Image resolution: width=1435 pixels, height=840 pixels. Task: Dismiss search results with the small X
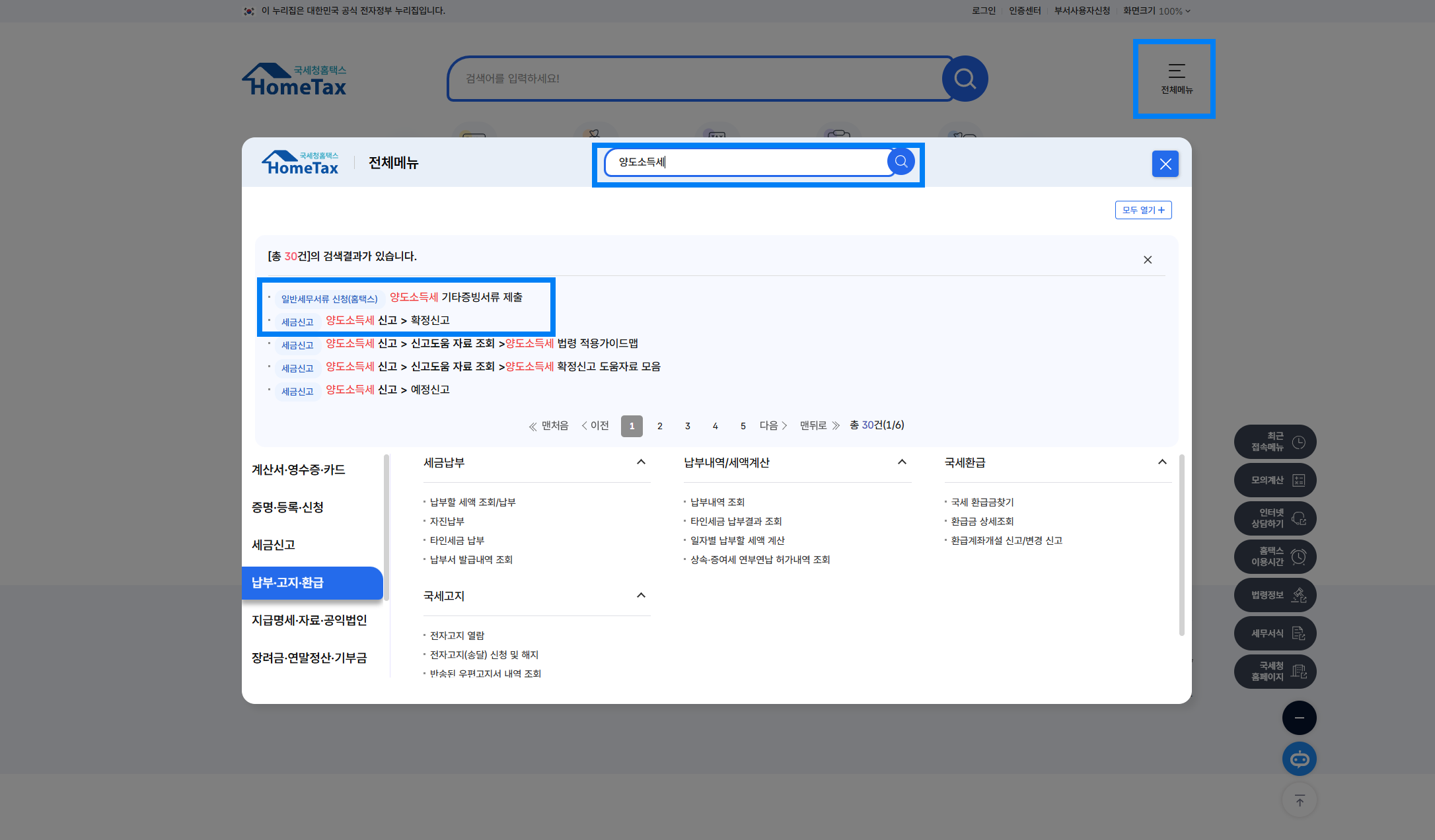pos(1148,260)
